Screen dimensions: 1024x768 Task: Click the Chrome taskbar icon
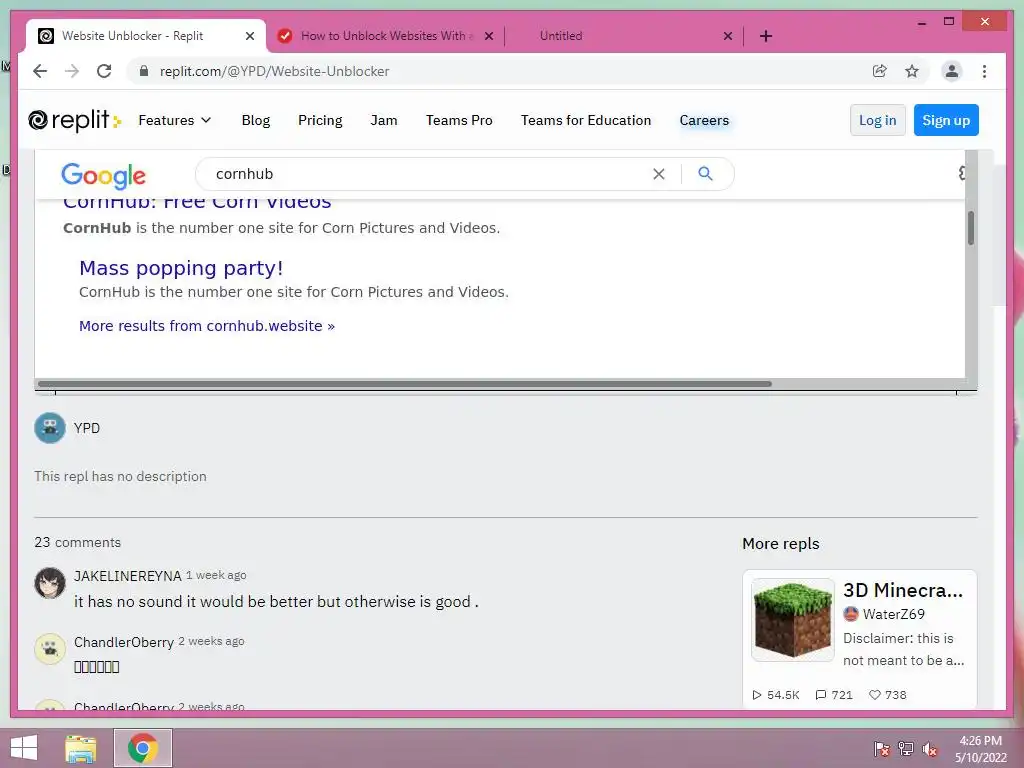[x=143, y=748]
